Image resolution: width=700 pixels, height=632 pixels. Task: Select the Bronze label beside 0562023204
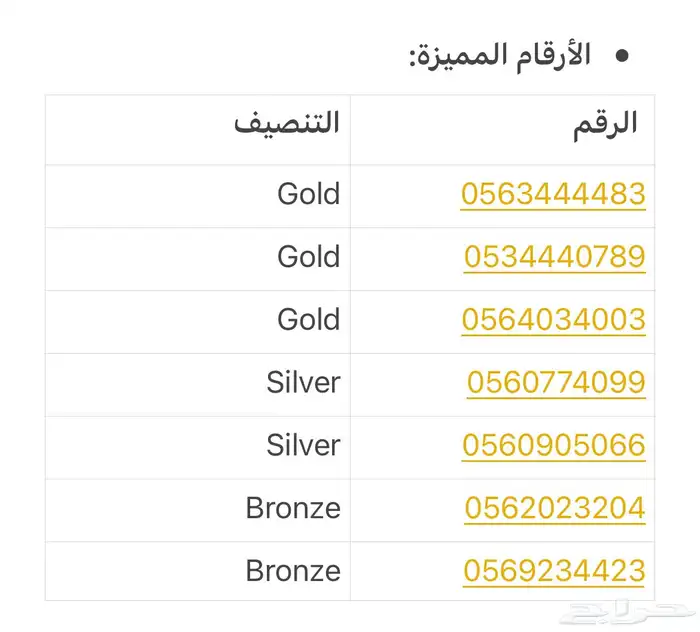click(293, 508)
